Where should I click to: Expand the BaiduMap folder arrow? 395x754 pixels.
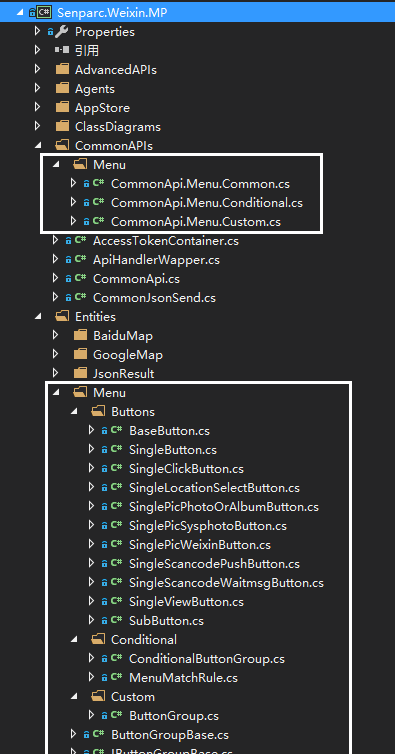coord(55,335)
